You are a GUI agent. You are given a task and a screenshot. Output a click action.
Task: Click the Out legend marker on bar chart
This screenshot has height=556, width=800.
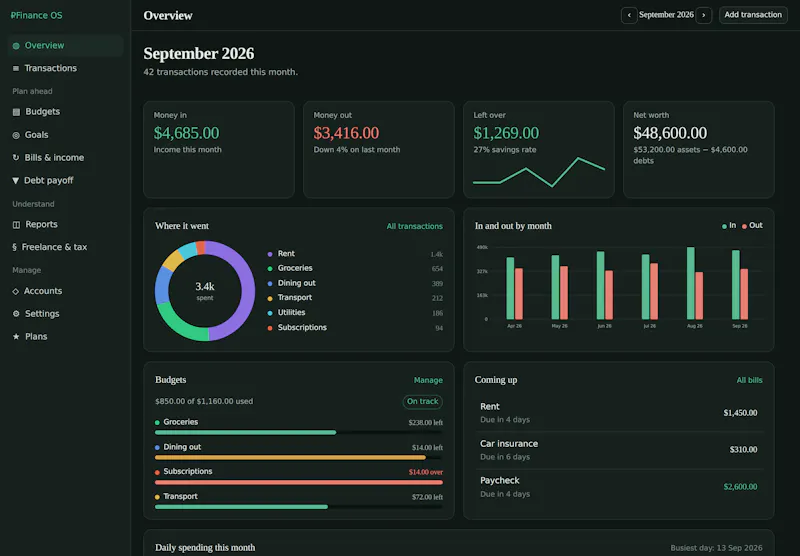click(x=744, y=226)
